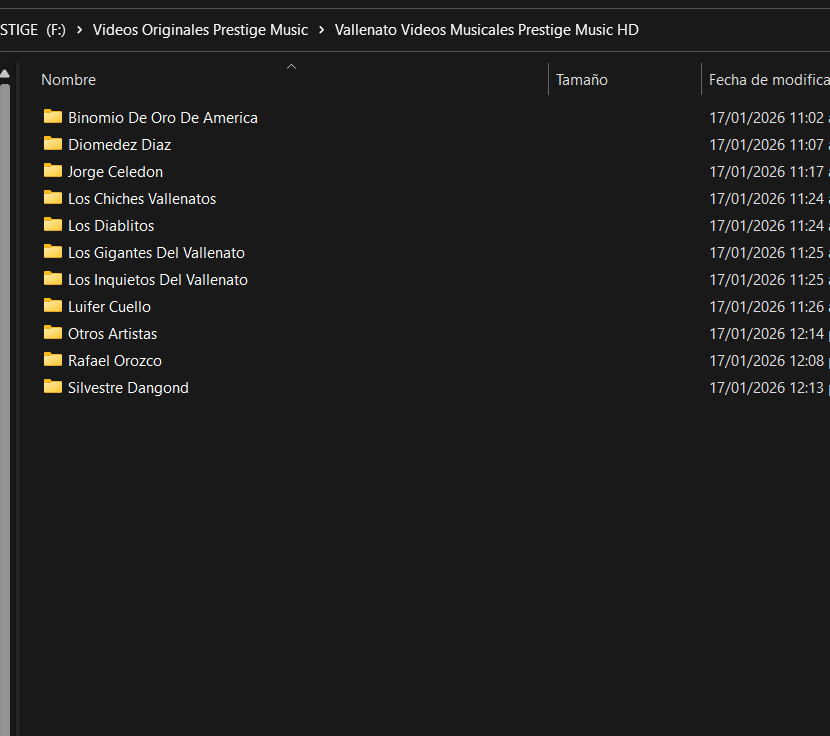Expand chevron after Videos Originales Prestige Music
830x736 pixels.
pyautogui.click(x=321, y=30)
